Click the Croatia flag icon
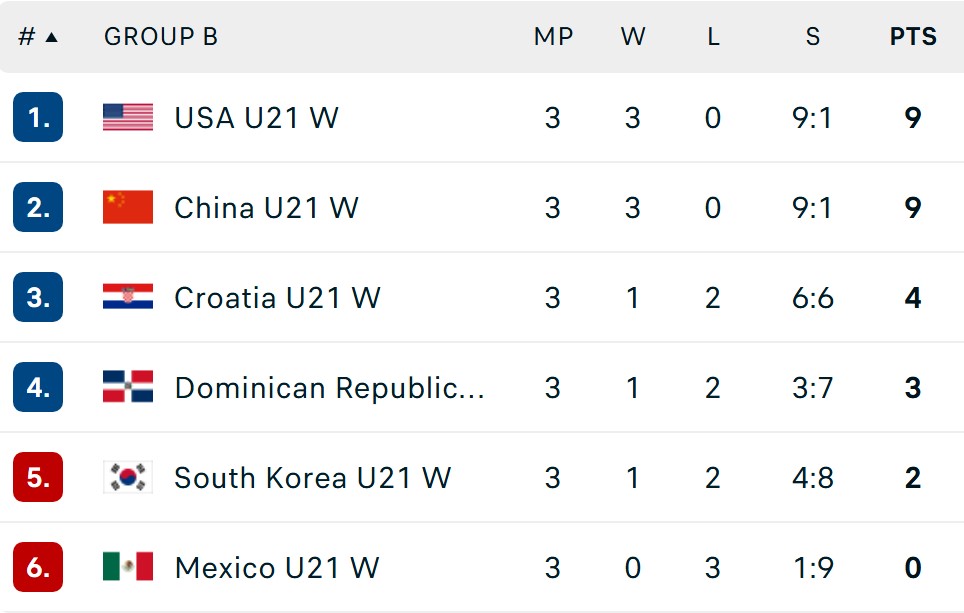 pos(128,296)
